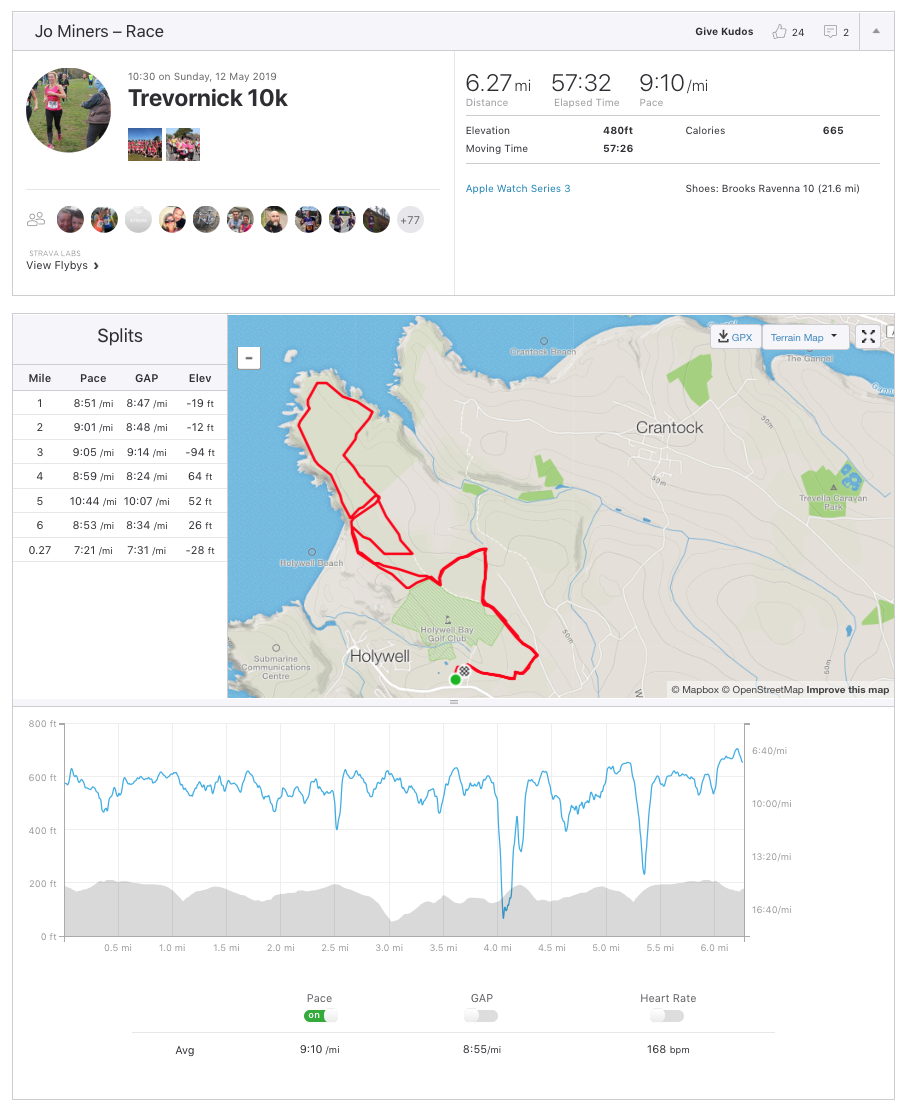Open the View Flybys link
This screenshot has height=1111, width=910.
(62, 266)
